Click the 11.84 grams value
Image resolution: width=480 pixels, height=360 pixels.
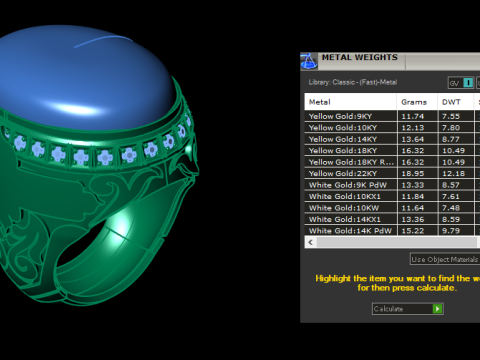413,196
